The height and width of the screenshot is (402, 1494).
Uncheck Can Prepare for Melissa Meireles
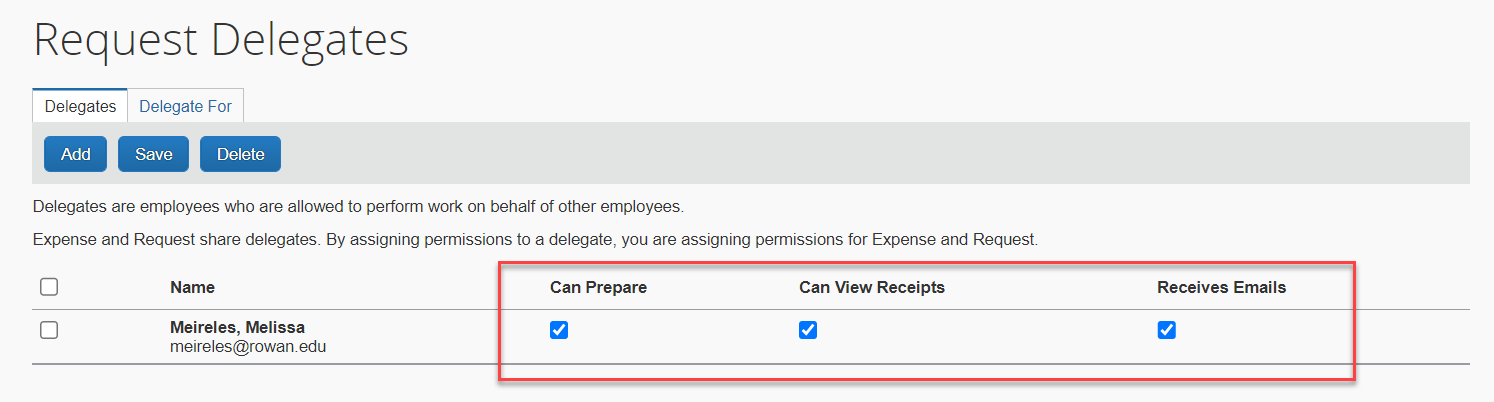pyautogui.click(x=559, y=330)
